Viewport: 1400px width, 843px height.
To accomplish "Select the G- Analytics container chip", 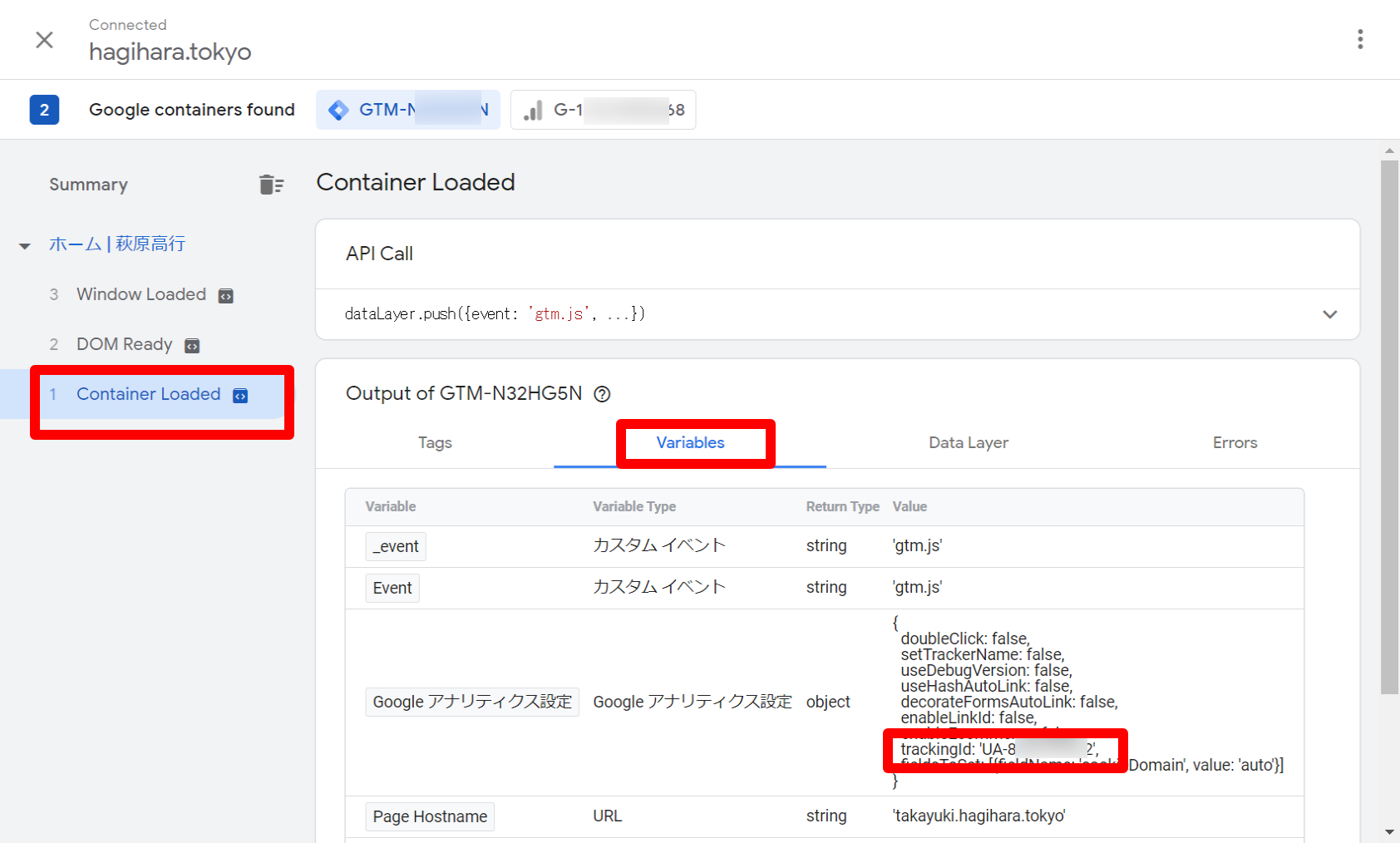I will pyautogui.click(x=604, y=110).
